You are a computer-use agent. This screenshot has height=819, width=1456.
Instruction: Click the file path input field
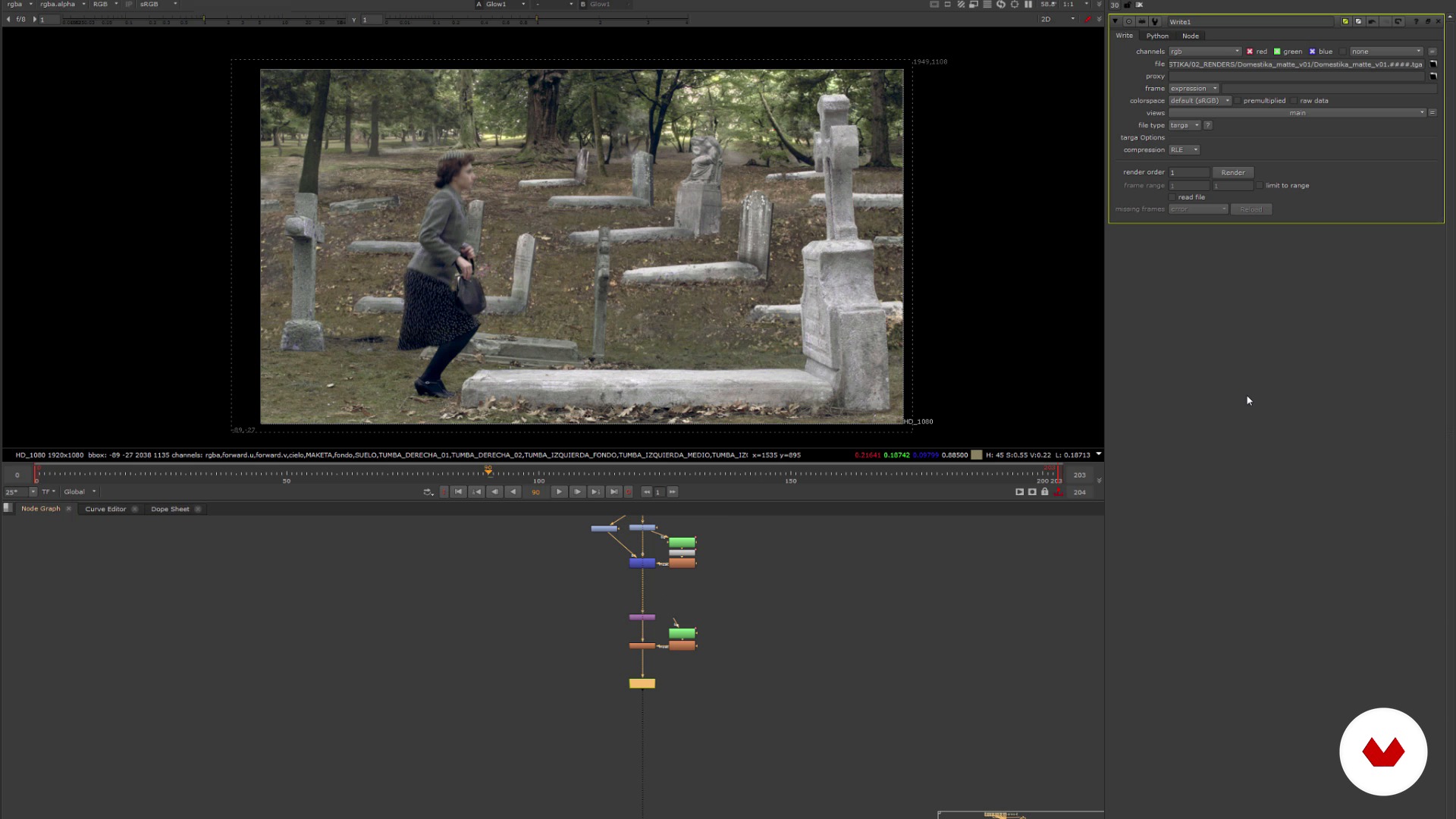point(1296,64)
